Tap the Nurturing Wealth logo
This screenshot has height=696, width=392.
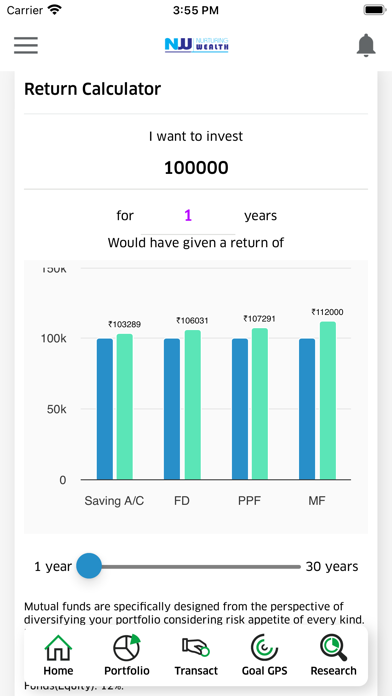(196, 45)
